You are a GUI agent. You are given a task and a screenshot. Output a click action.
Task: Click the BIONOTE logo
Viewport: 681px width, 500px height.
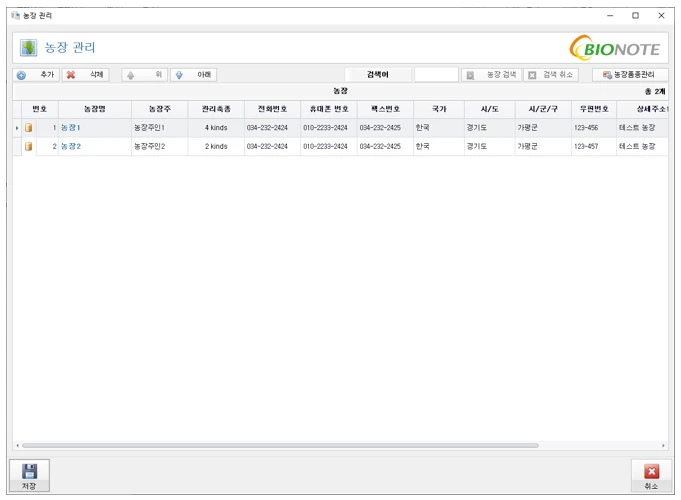click(614, 48)
